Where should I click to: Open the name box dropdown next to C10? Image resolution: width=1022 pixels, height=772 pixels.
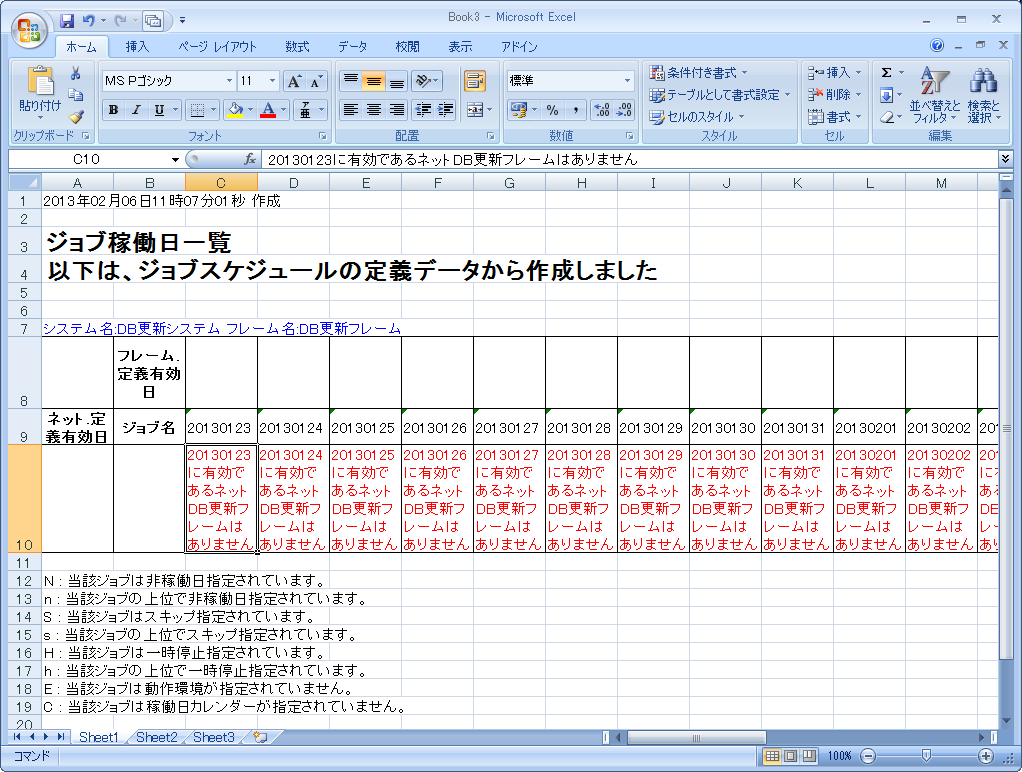point(175,160)
